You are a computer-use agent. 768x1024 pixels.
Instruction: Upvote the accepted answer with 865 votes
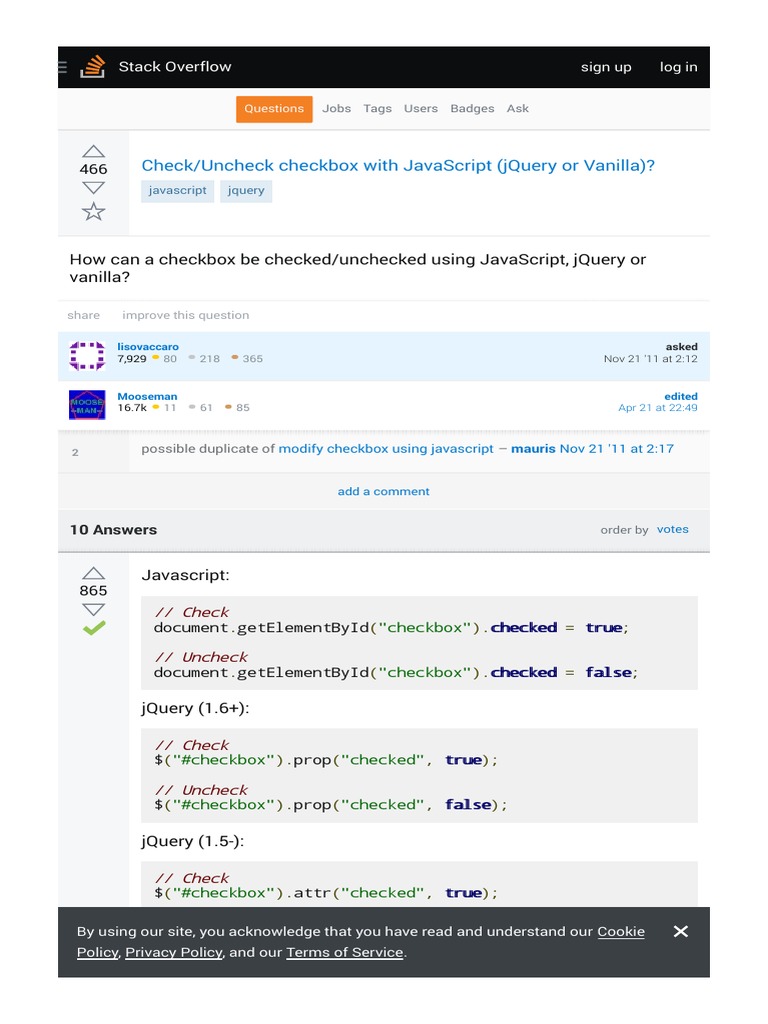coord(93,572)
